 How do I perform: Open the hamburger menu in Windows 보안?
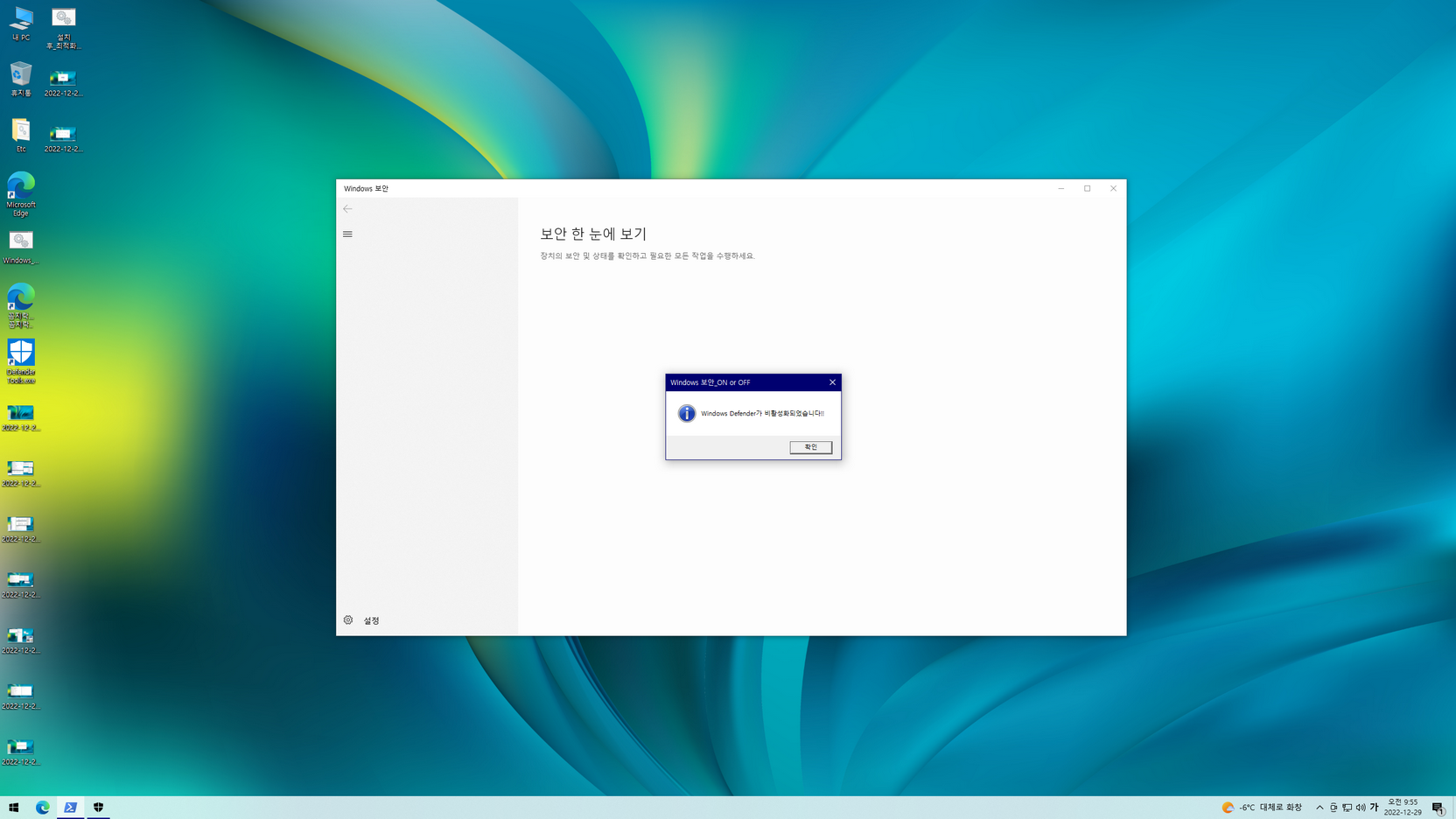click(x=347, y=234)
